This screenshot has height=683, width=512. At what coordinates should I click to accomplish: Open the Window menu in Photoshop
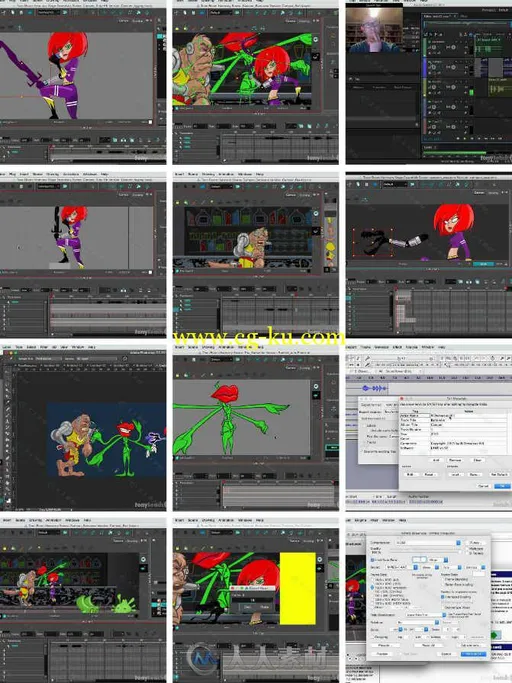(x=78, y=347)
